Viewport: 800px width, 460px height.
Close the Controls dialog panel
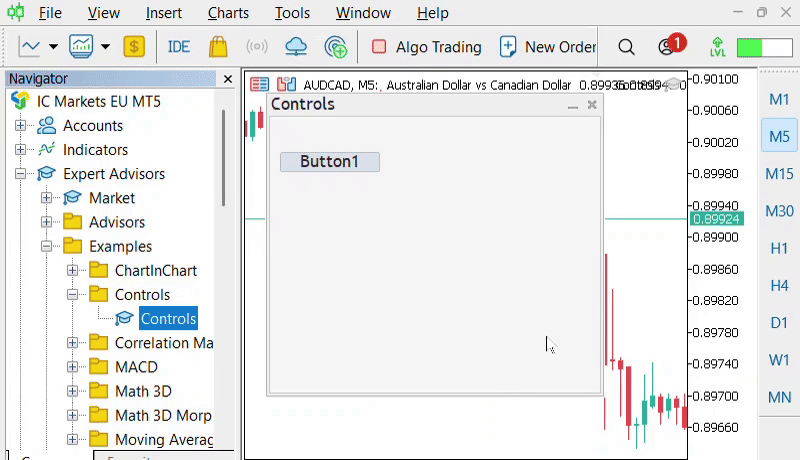[592, 105]
